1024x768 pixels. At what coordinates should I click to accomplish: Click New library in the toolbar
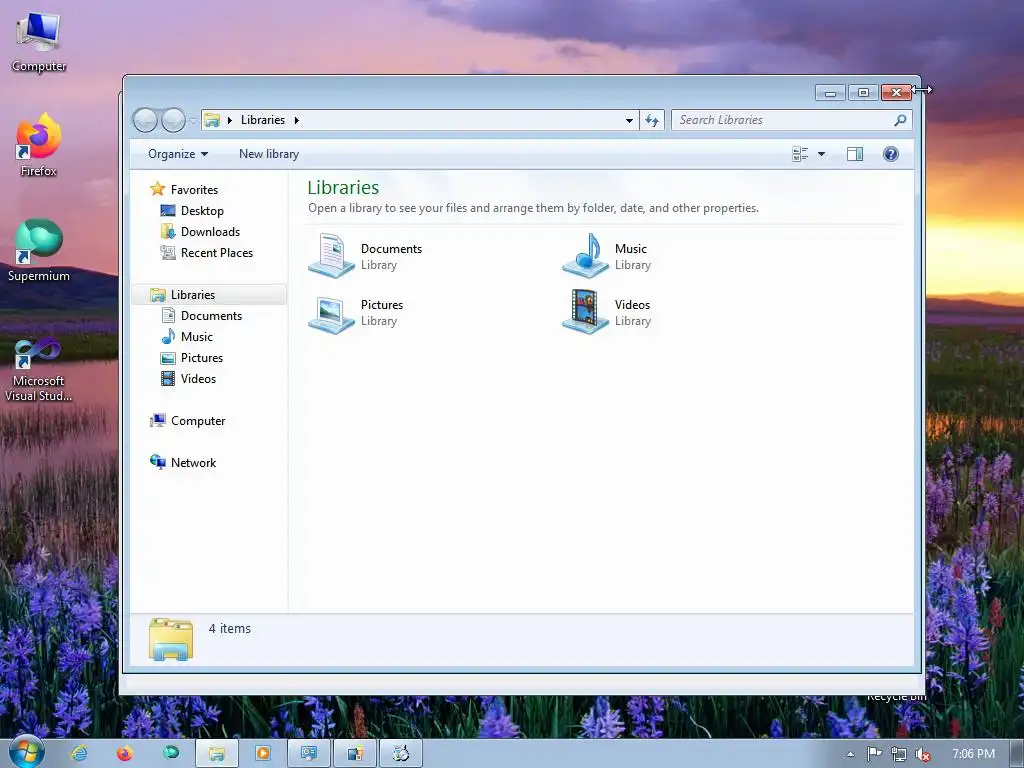pyautogui.click(x=269, y=154)
